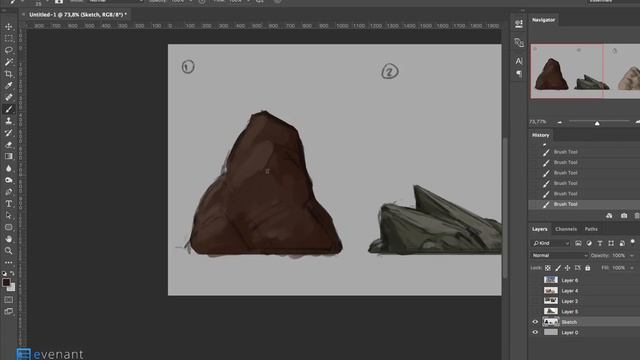This screenshot has width=640, height=360.
Task: Select the Path Selection tool
Action: (9, 216)
